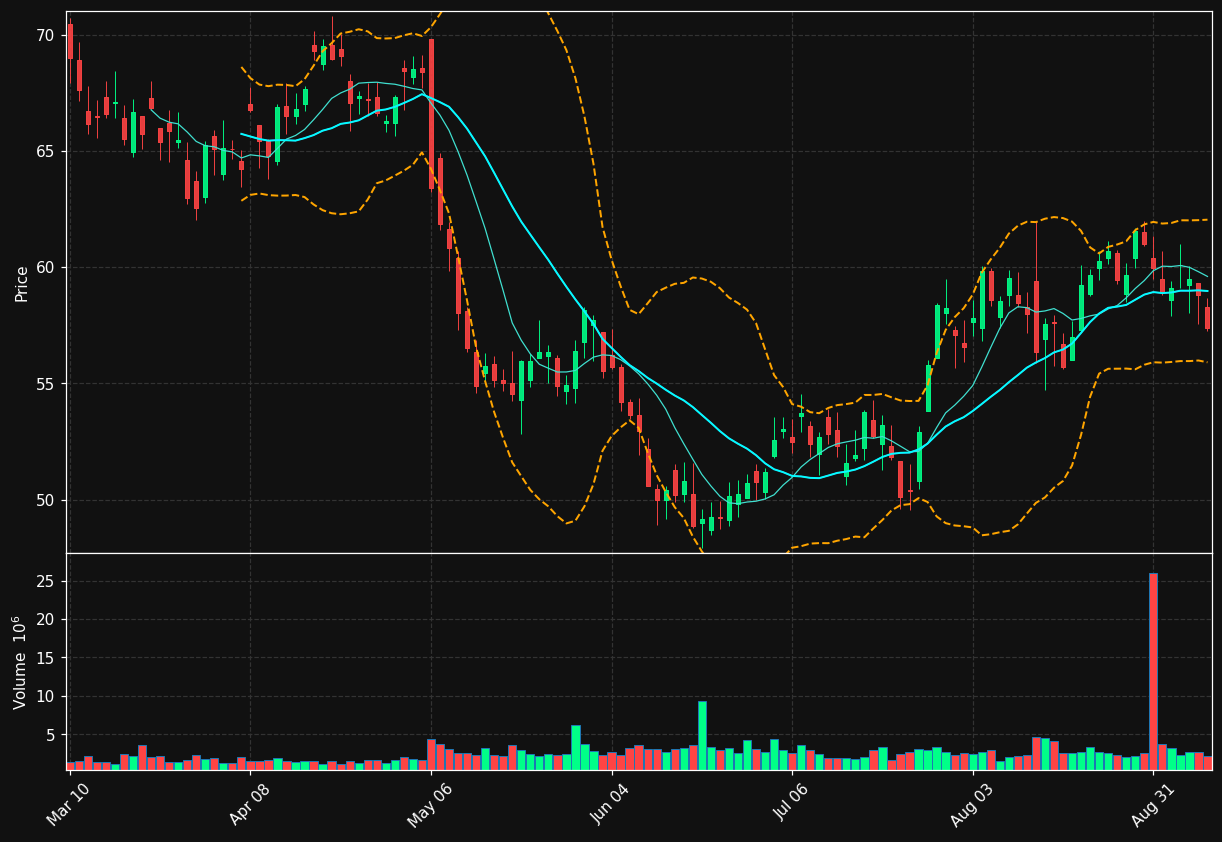Click the Aug 03 date label

[x=972, y=805]
